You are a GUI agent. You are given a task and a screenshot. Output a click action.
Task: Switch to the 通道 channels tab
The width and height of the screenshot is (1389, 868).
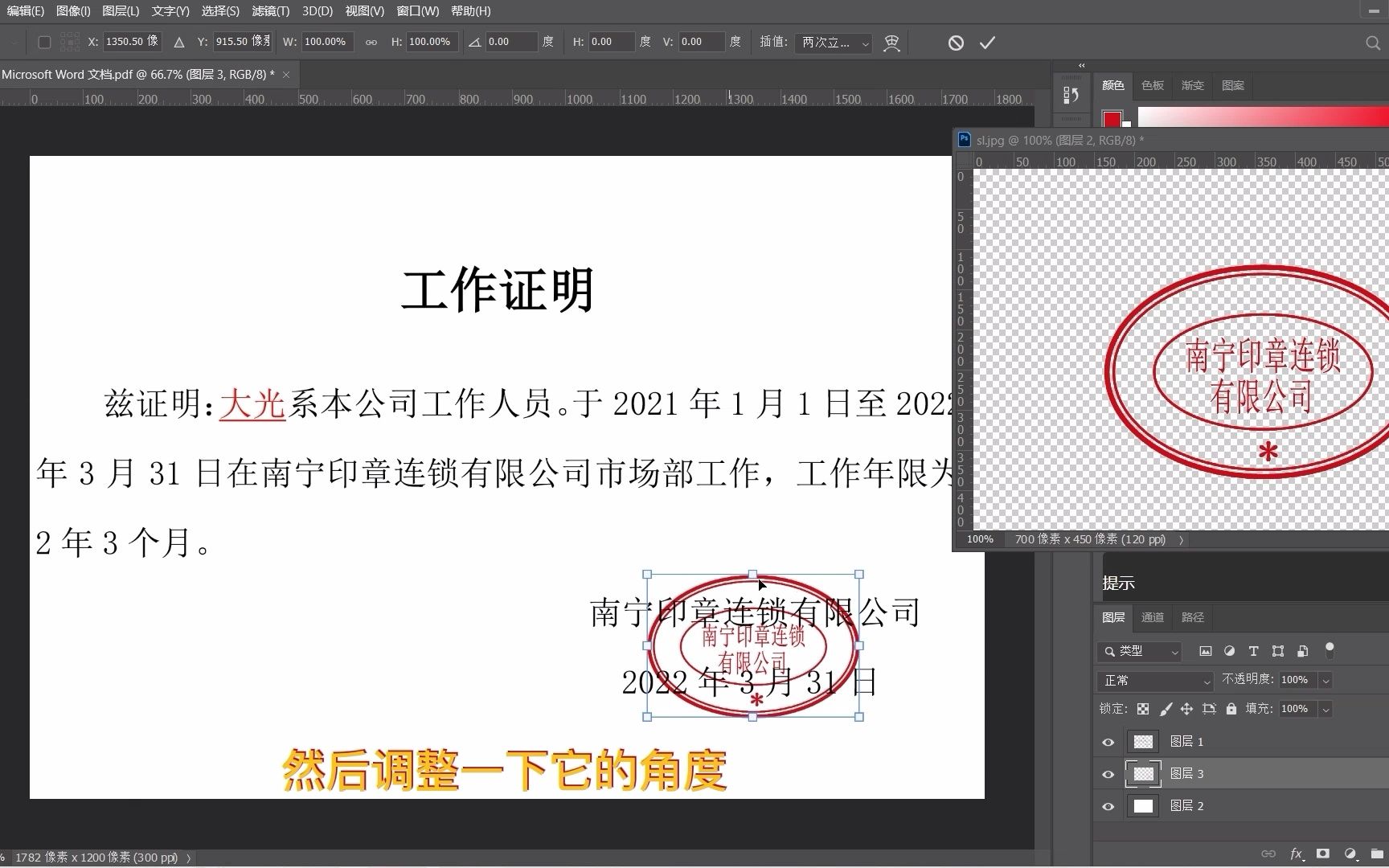point(1153,617)
